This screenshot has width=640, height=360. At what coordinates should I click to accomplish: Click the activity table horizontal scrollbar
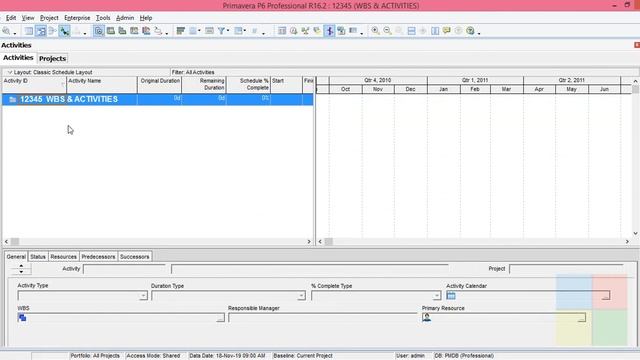point(158,242)
